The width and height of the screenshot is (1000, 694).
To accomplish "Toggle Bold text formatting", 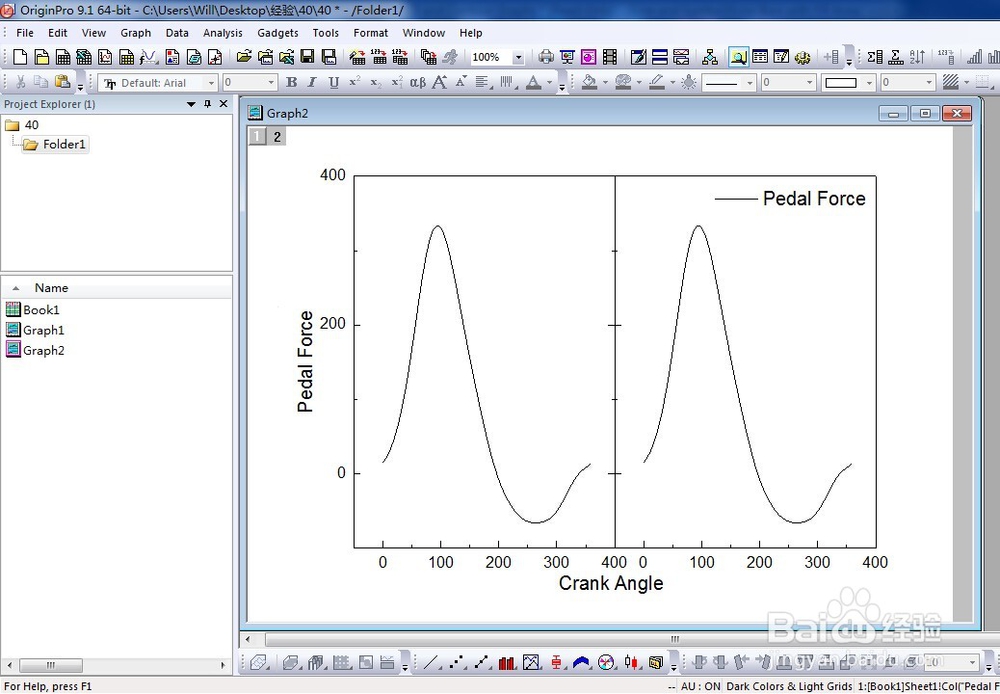I will coord(291,82).
